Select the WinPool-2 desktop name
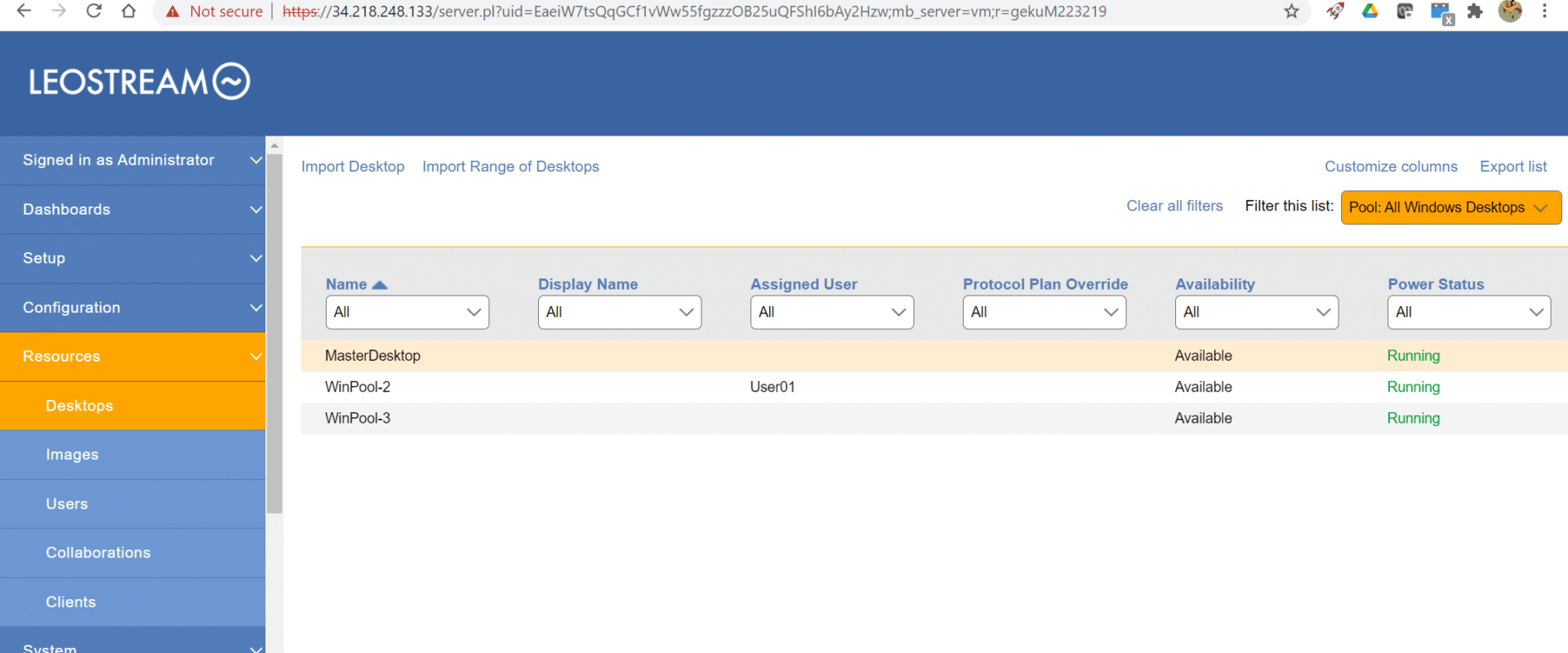The width and height of the screenshot is (1568, 653). (358, 387)
